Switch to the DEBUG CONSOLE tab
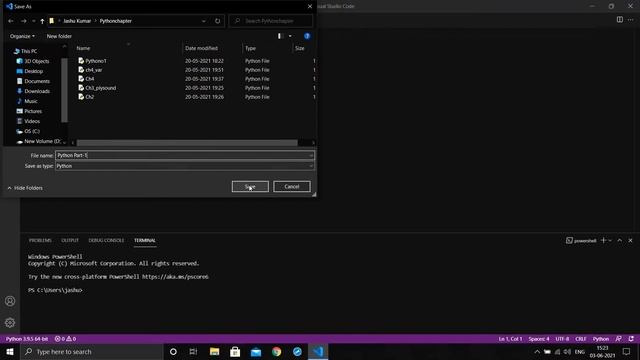This screenshot has width=640, height=360. pos(106,240)
